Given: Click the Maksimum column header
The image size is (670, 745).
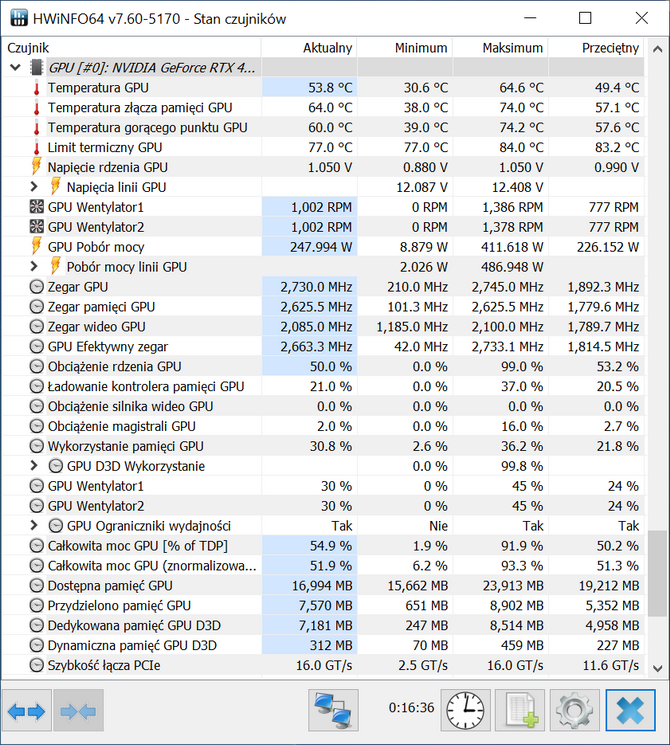Looking at the screenshot, I should pos(500,48).
